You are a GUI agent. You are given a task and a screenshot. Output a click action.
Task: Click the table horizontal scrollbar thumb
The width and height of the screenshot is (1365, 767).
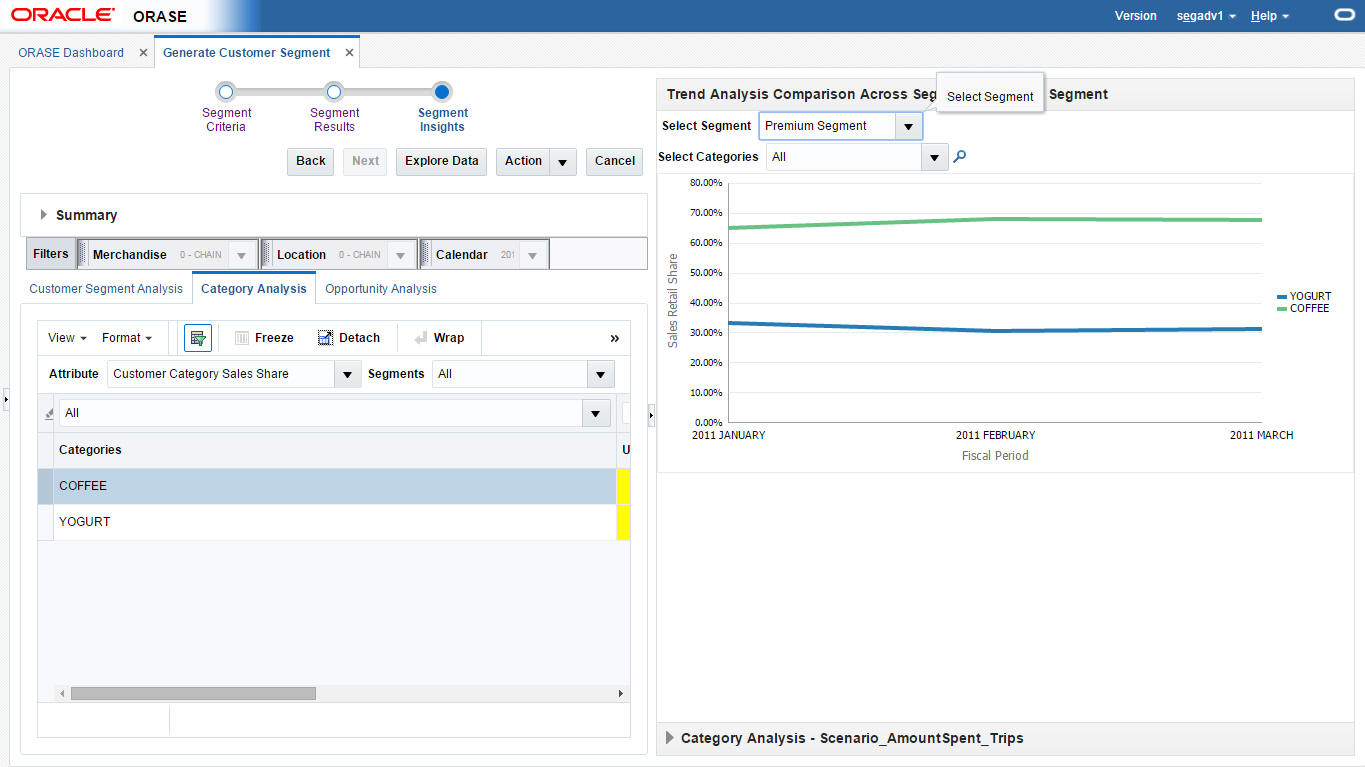click(193, 693)
